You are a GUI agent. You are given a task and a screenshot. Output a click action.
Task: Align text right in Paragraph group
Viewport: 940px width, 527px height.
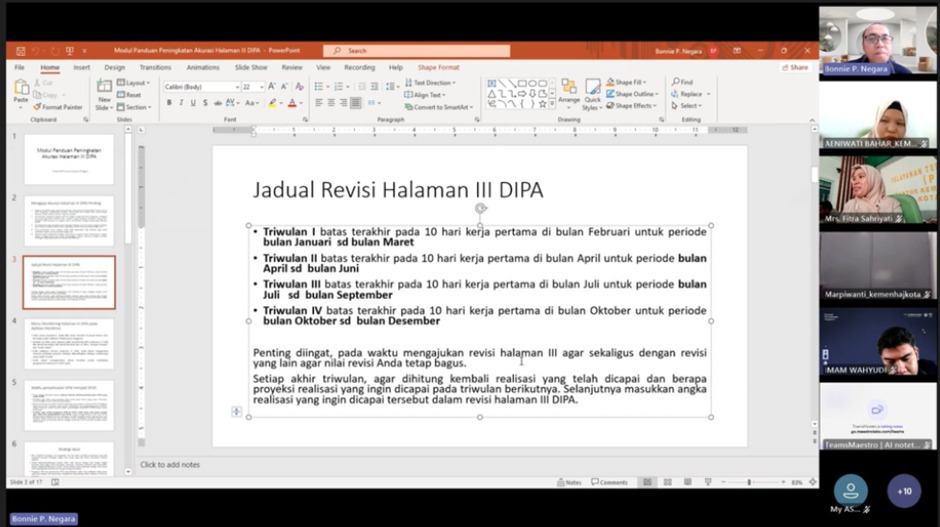pos(344,103)
